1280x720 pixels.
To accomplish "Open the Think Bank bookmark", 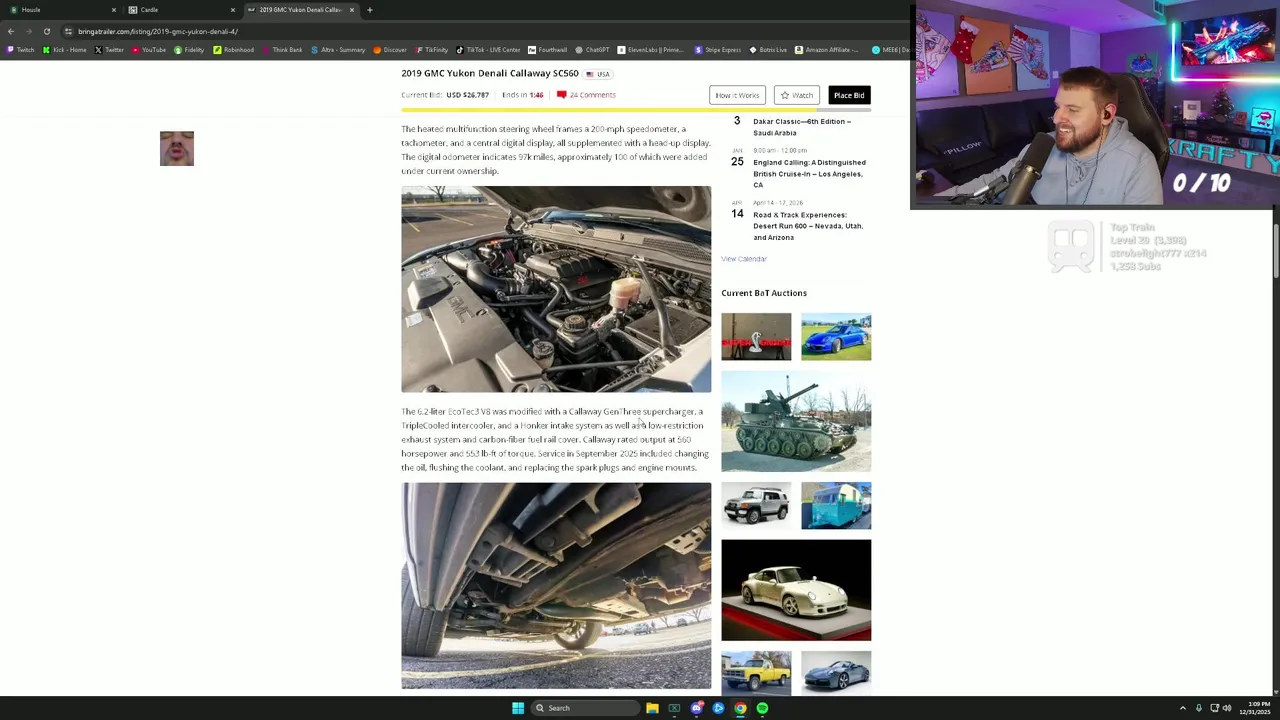I will tap(282, 50).
